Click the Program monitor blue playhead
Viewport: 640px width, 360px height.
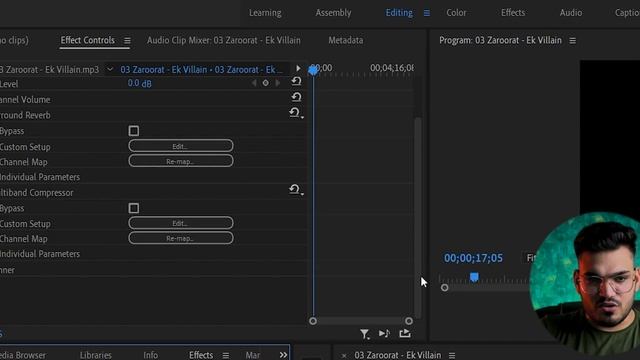click(474, 278)
